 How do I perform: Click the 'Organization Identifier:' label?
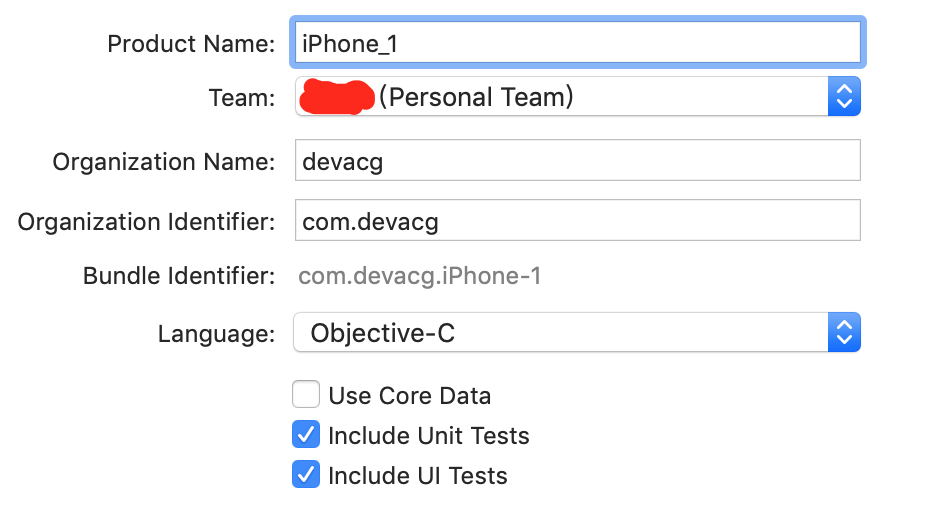tap(146, 221)
